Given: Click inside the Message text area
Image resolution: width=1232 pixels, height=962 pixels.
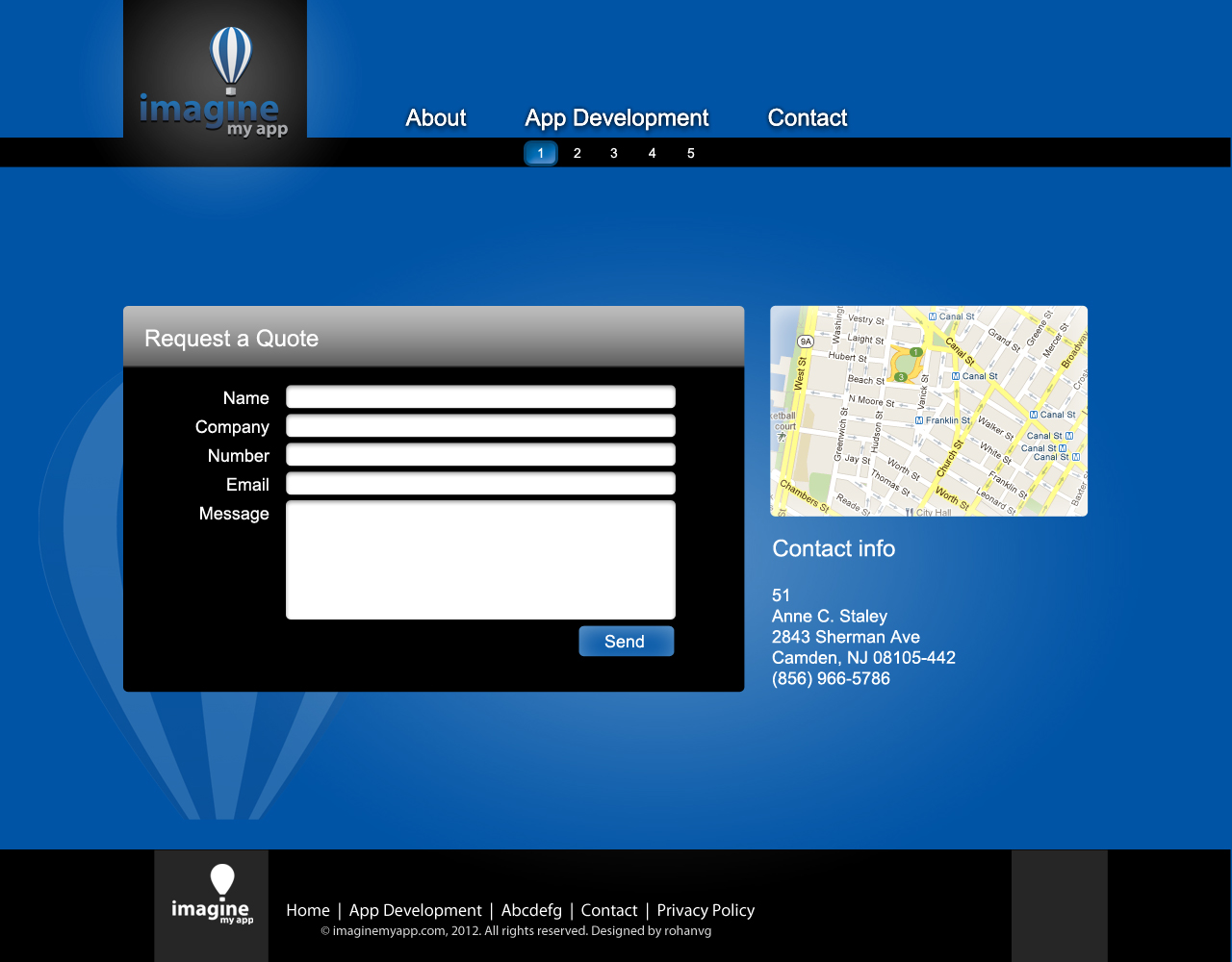Looking at the screenshot, I should click(x=480, y=560).
